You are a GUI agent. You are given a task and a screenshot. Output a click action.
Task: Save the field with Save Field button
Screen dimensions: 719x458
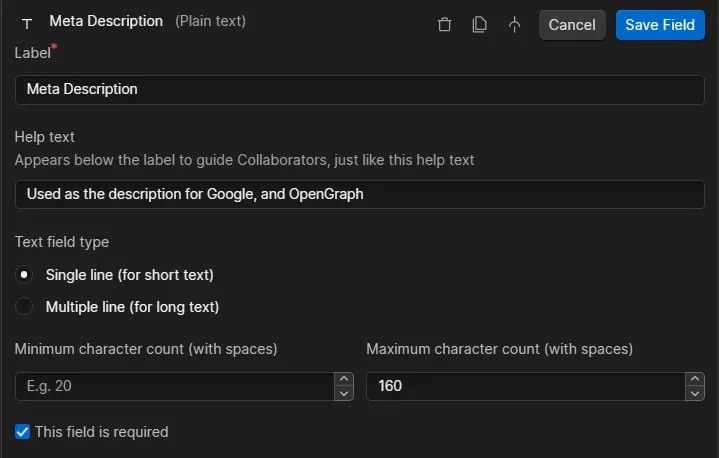[x=659, y=25]
